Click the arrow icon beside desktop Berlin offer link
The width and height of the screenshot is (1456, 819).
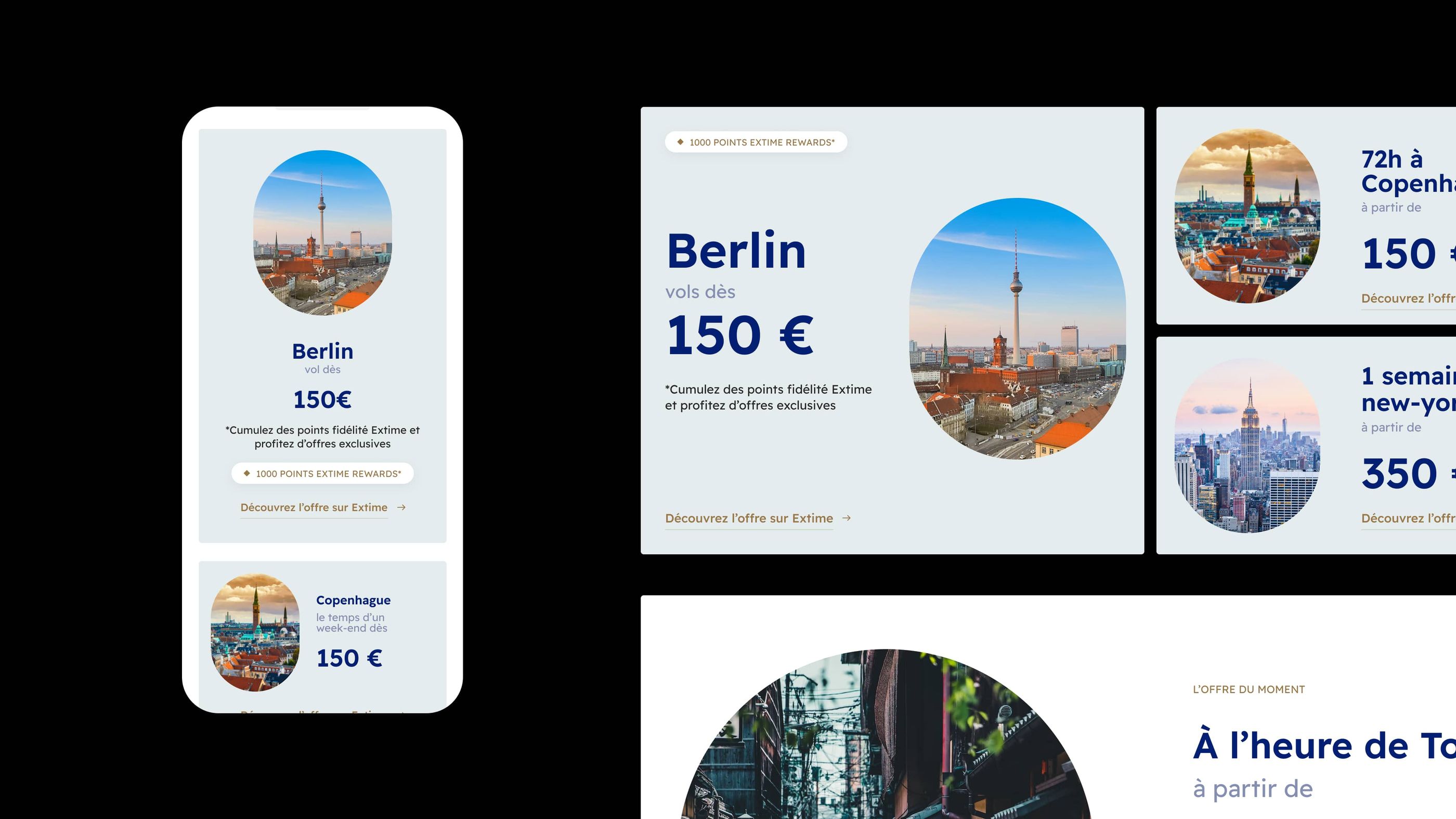coord(847,518)
